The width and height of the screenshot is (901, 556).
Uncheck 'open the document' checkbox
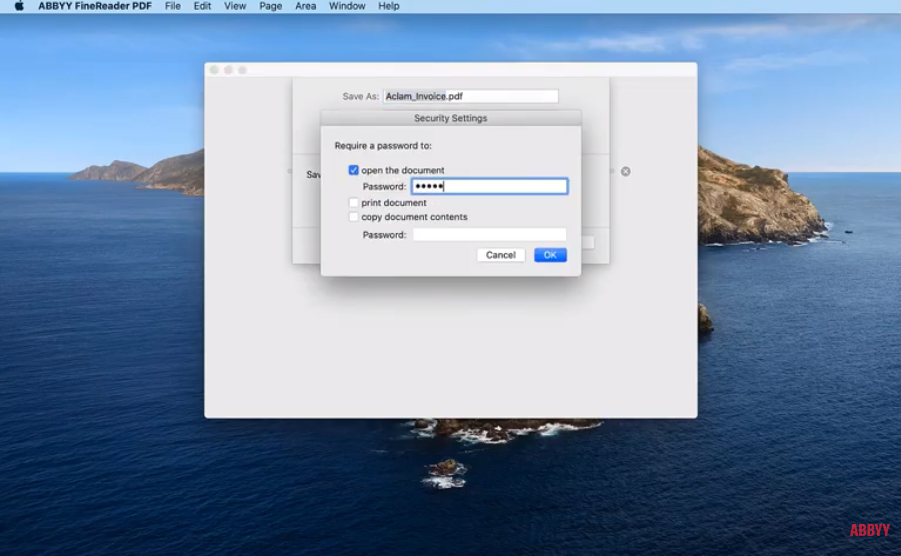(x=353, y=170)
